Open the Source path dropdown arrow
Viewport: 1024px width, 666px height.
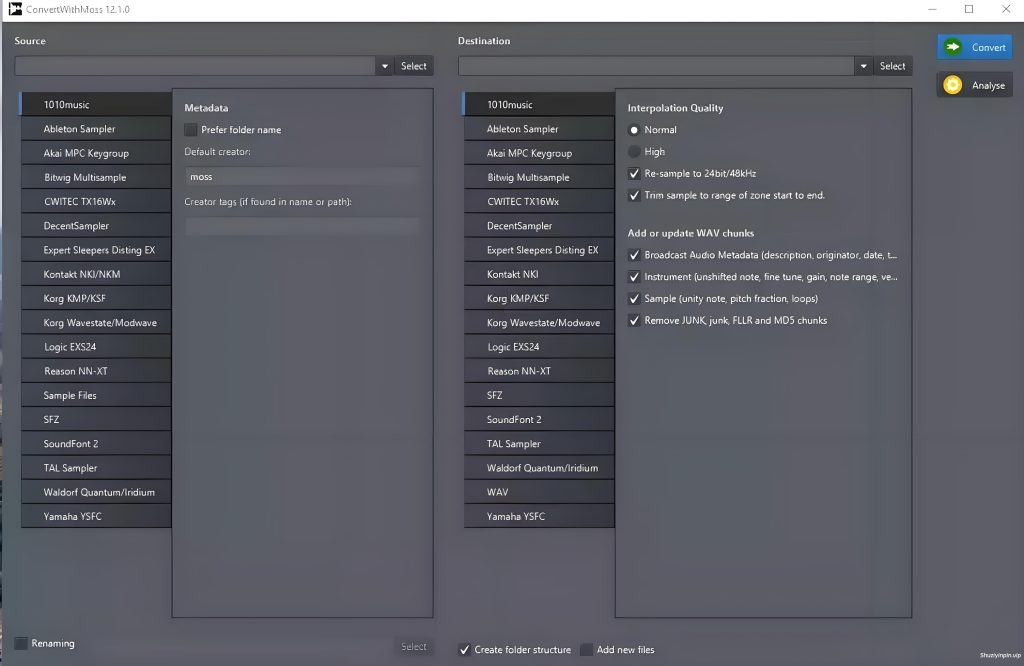tap(385, 66)
